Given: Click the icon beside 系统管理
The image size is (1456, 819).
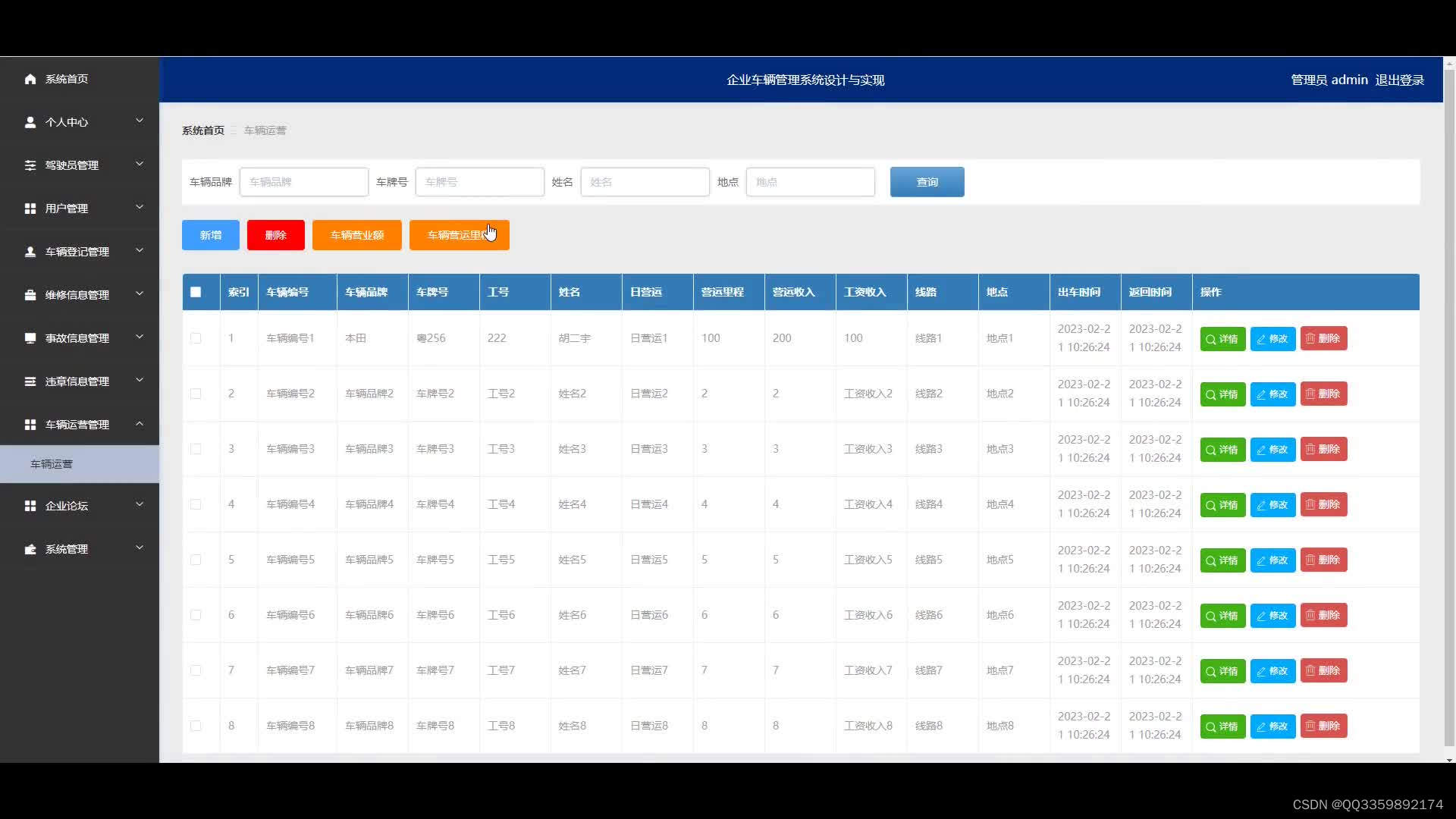Looking at the screenshot, I should pyautogui.click(x=30, y=549).
